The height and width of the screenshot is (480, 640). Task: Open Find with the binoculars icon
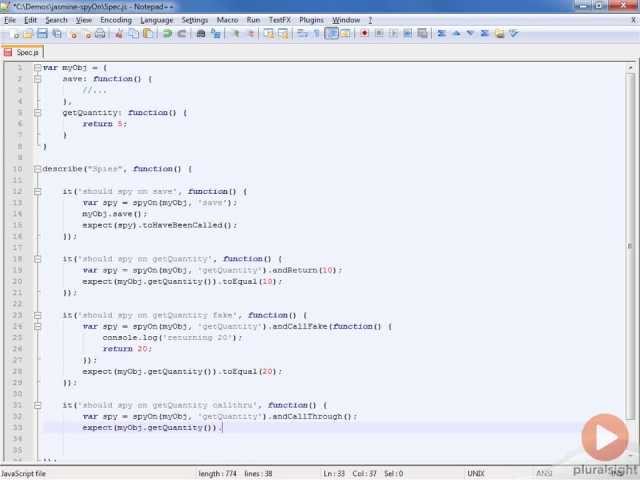pos(200,34)
